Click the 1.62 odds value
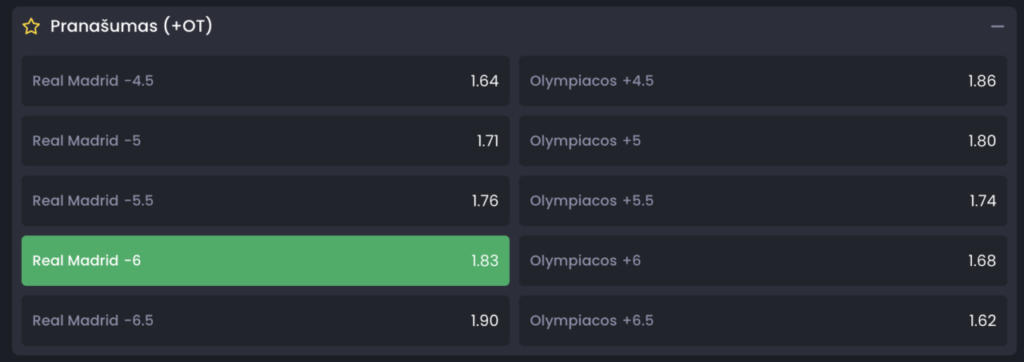1024x362 pixels. 983,321
